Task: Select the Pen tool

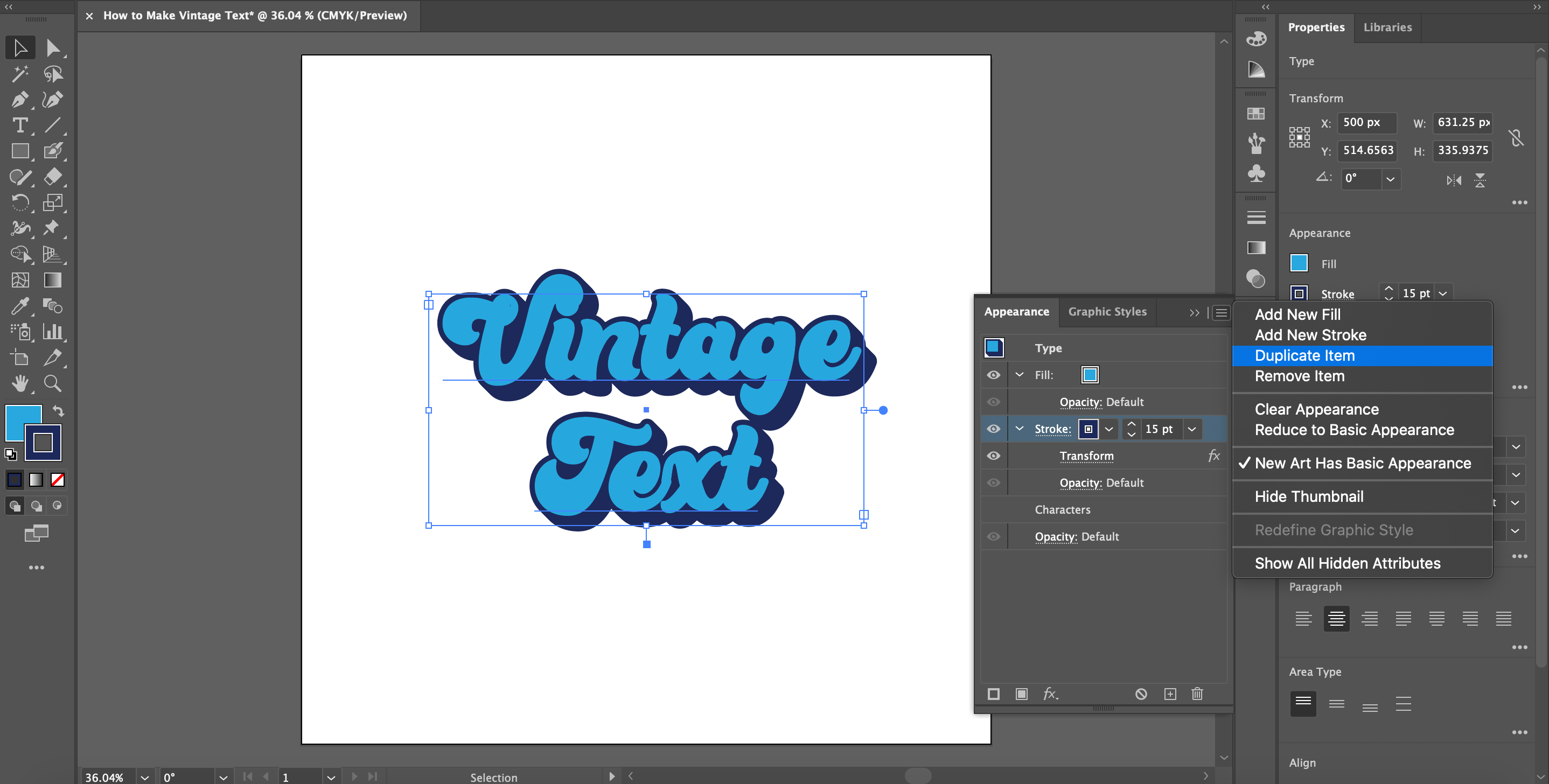Action: [20, 100]
